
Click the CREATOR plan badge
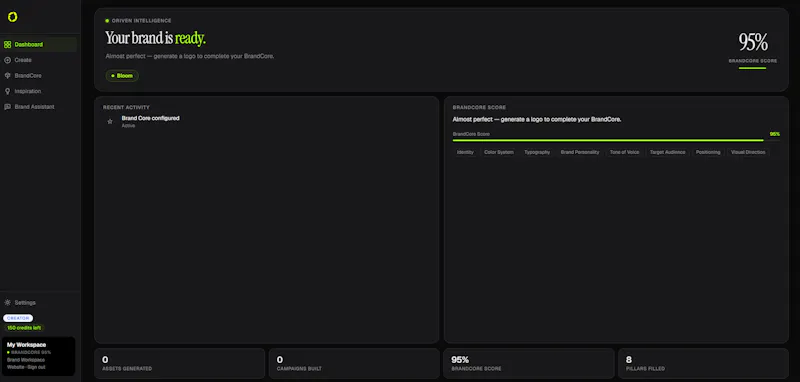18,318
